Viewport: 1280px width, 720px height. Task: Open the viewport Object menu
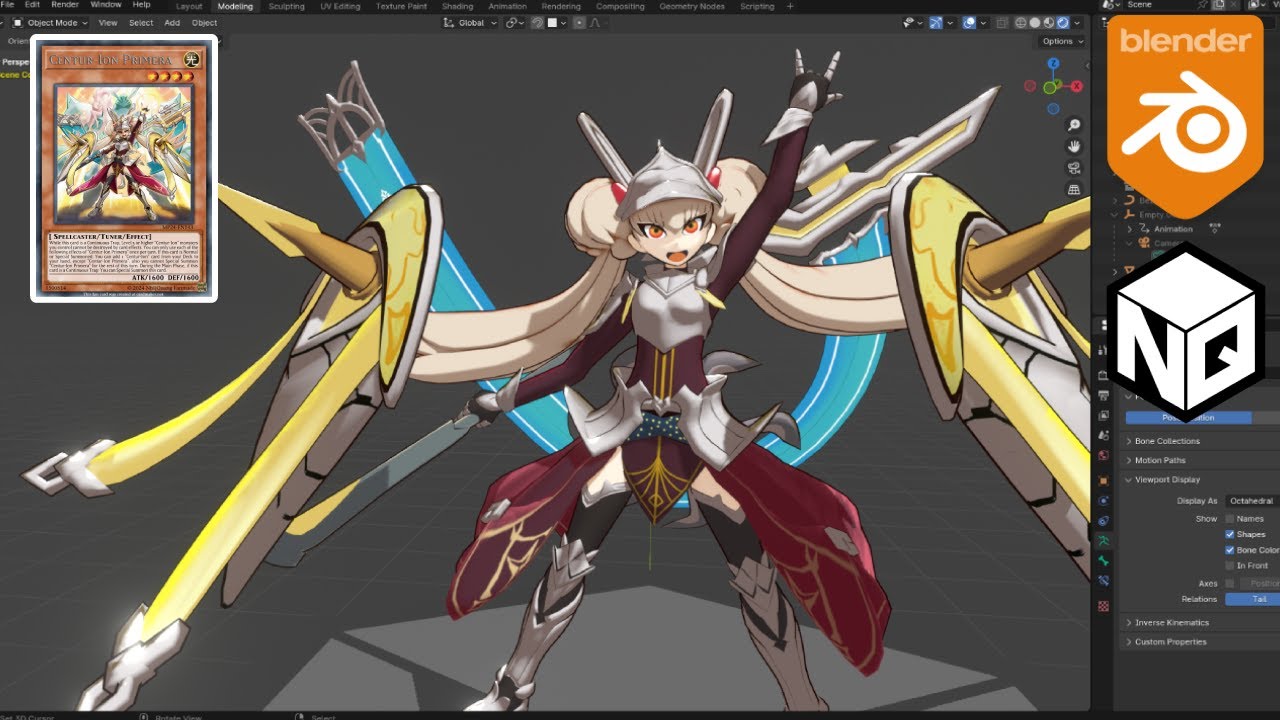(204, 22)
